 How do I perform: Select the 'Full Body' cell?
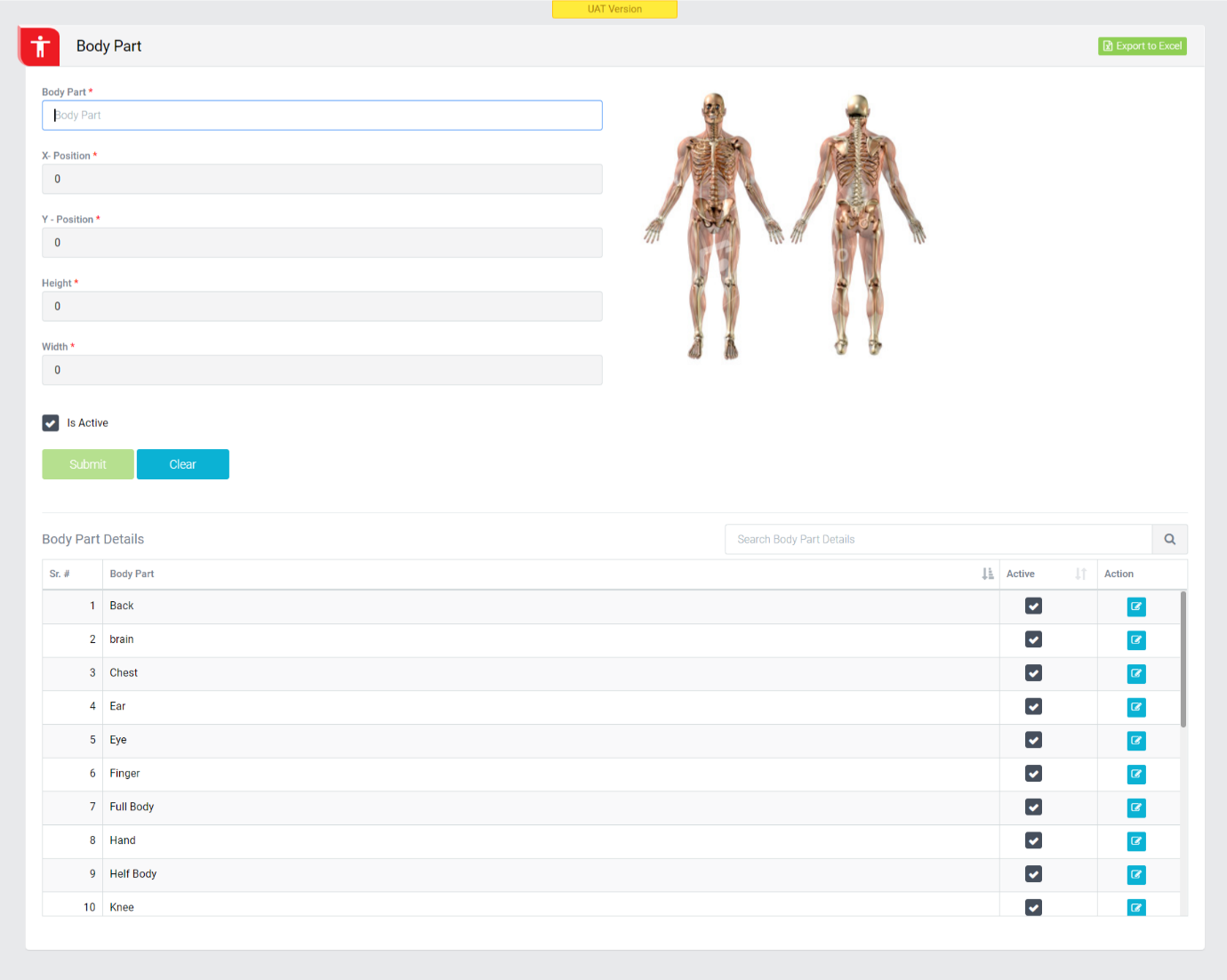point(550,807)
